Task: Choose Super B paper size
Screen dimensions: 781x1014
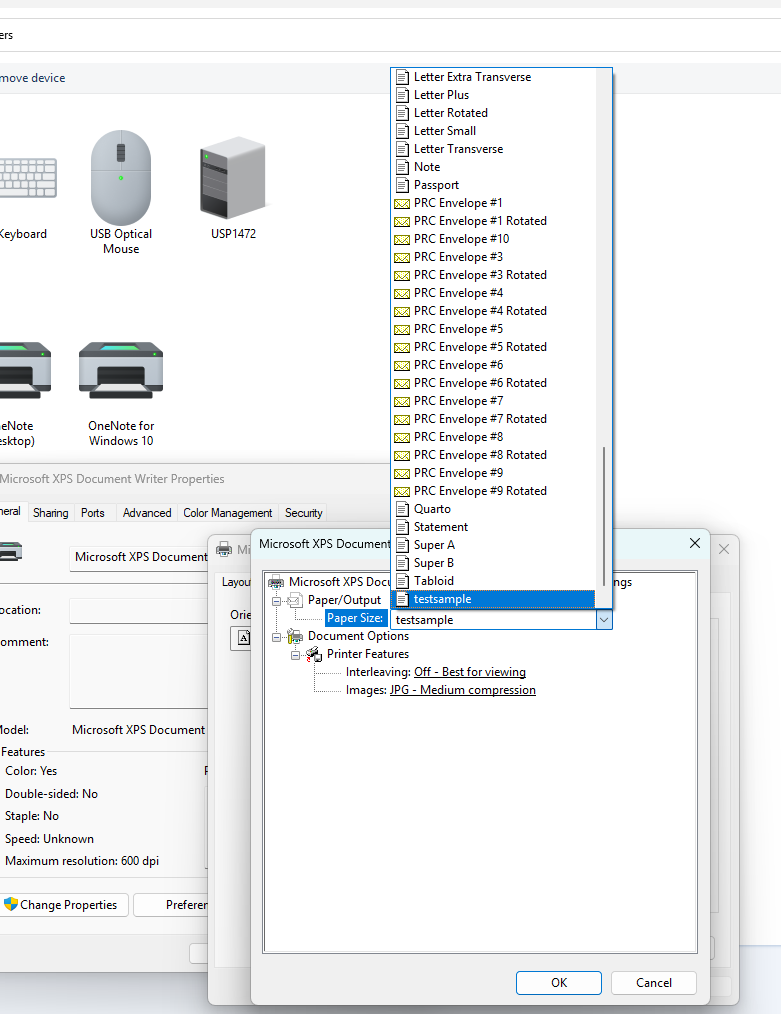Action: point(493,563)
